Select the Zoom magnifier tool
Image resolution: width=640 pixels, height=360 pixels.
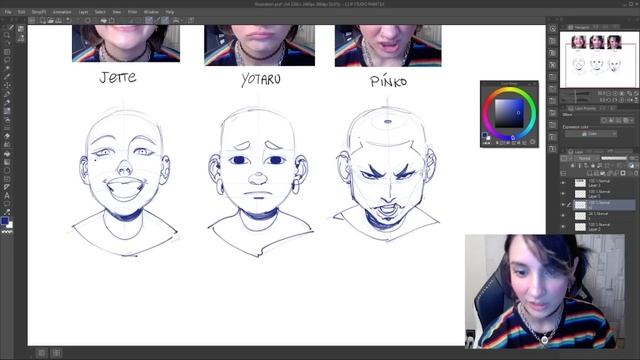click(x=7, y=35)
